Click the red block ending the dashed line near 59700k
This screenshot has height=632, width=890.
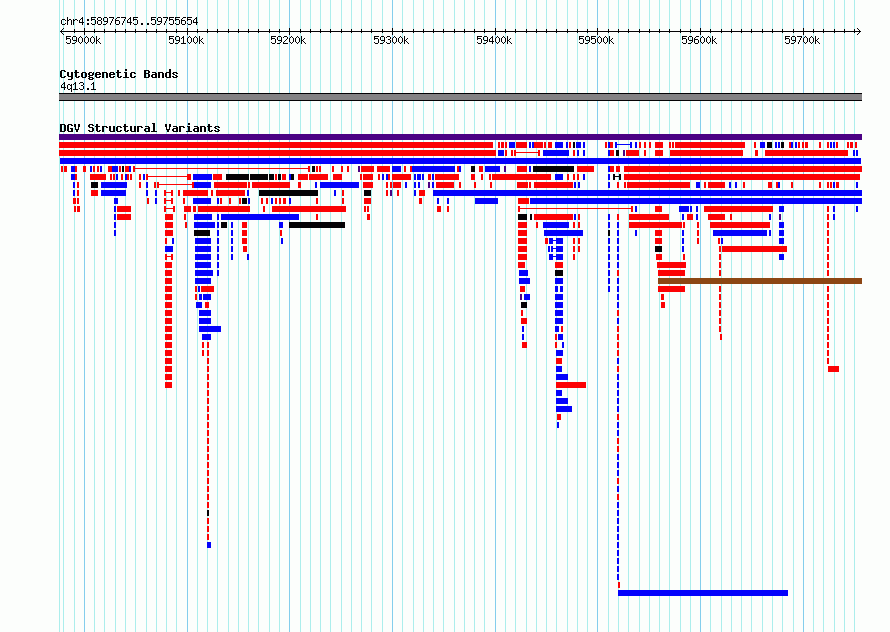point(833,369)
